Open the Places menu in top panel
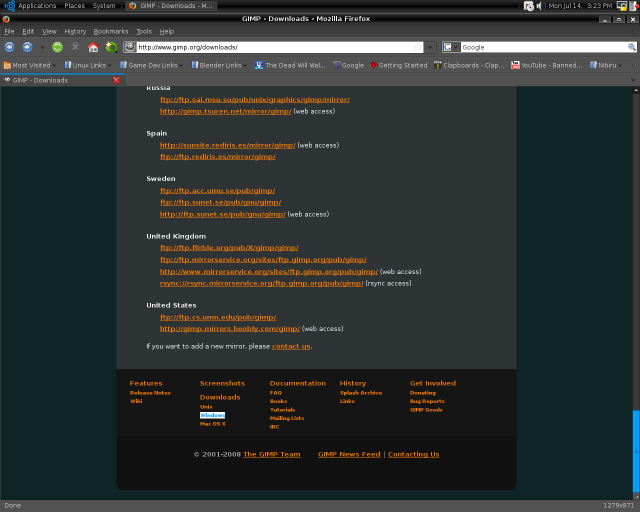 coord(74,6)
